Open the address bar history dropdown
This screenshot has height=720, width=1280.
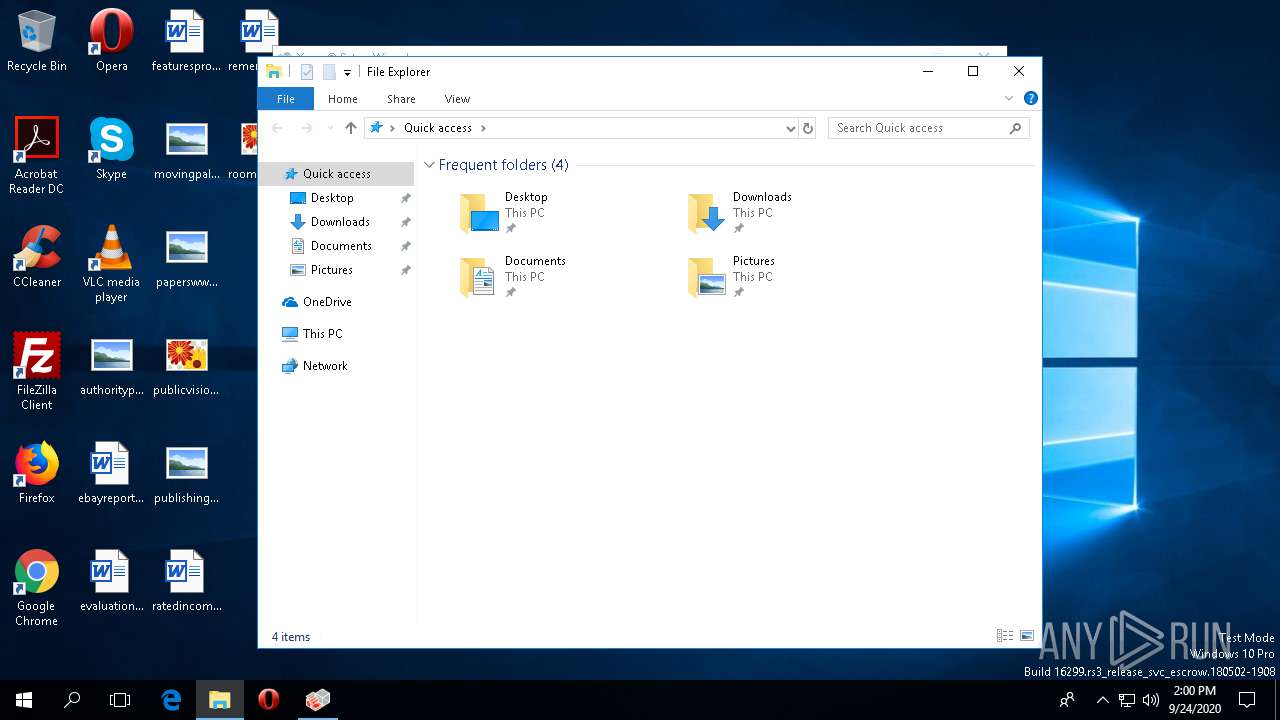[790, 128]
